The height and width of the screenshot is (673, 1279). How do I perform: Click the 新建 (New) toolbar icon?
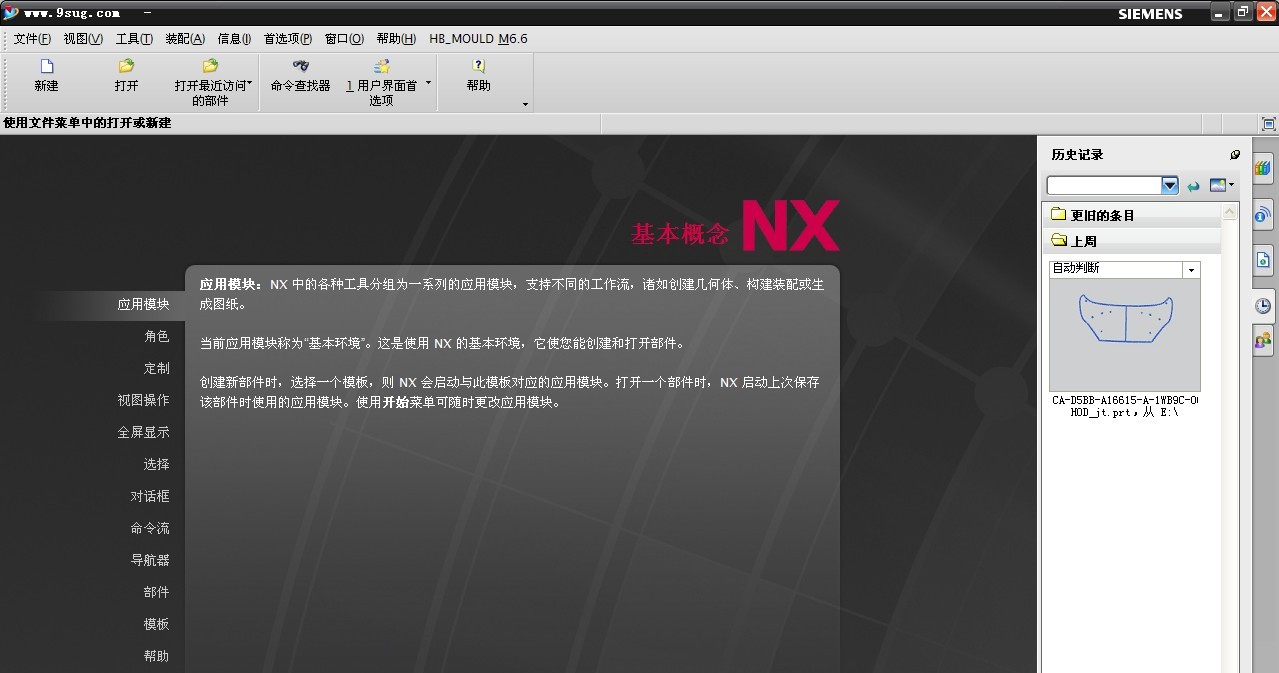coord(46,66)
